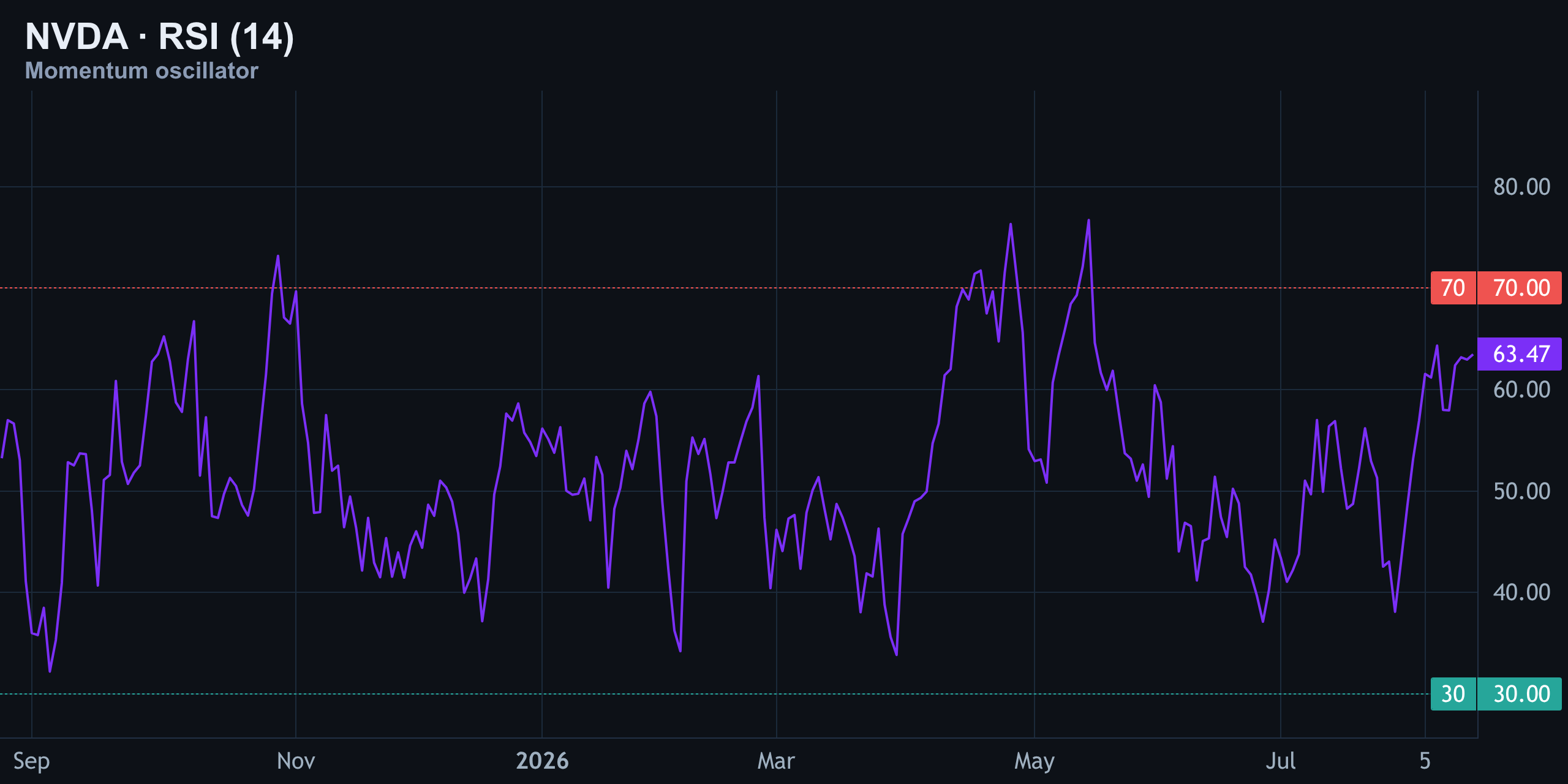Click the green 30.00 oversold axis label
The image size is (1568, 784).
(x=1520, y=694)
